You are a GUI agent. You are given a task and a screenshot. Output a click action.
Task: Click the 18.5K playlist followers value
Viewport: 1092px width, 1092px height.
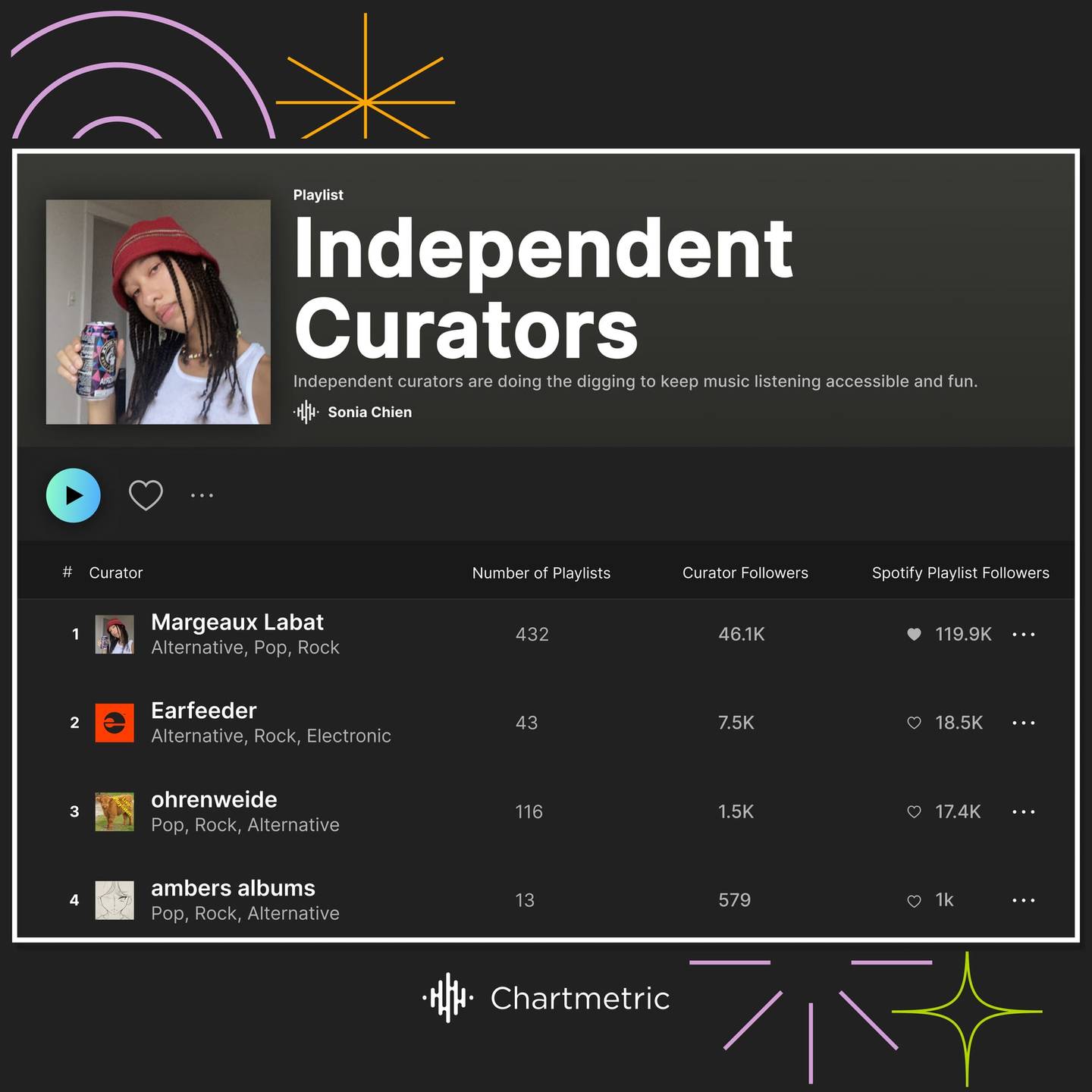pos(959,723)
